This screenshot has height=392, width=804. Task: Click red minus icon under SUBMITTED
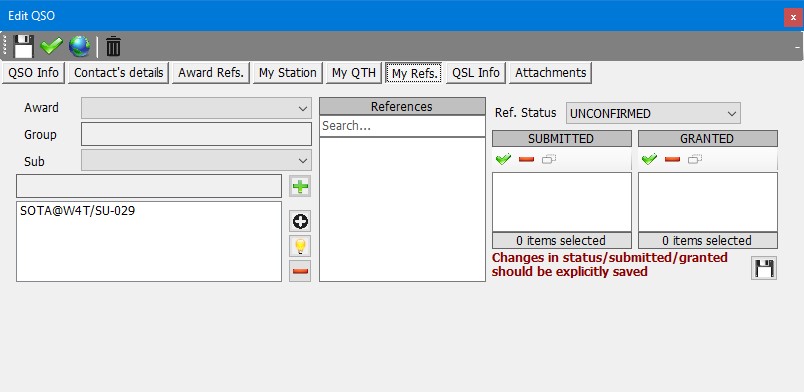click(x=526, y=160)
